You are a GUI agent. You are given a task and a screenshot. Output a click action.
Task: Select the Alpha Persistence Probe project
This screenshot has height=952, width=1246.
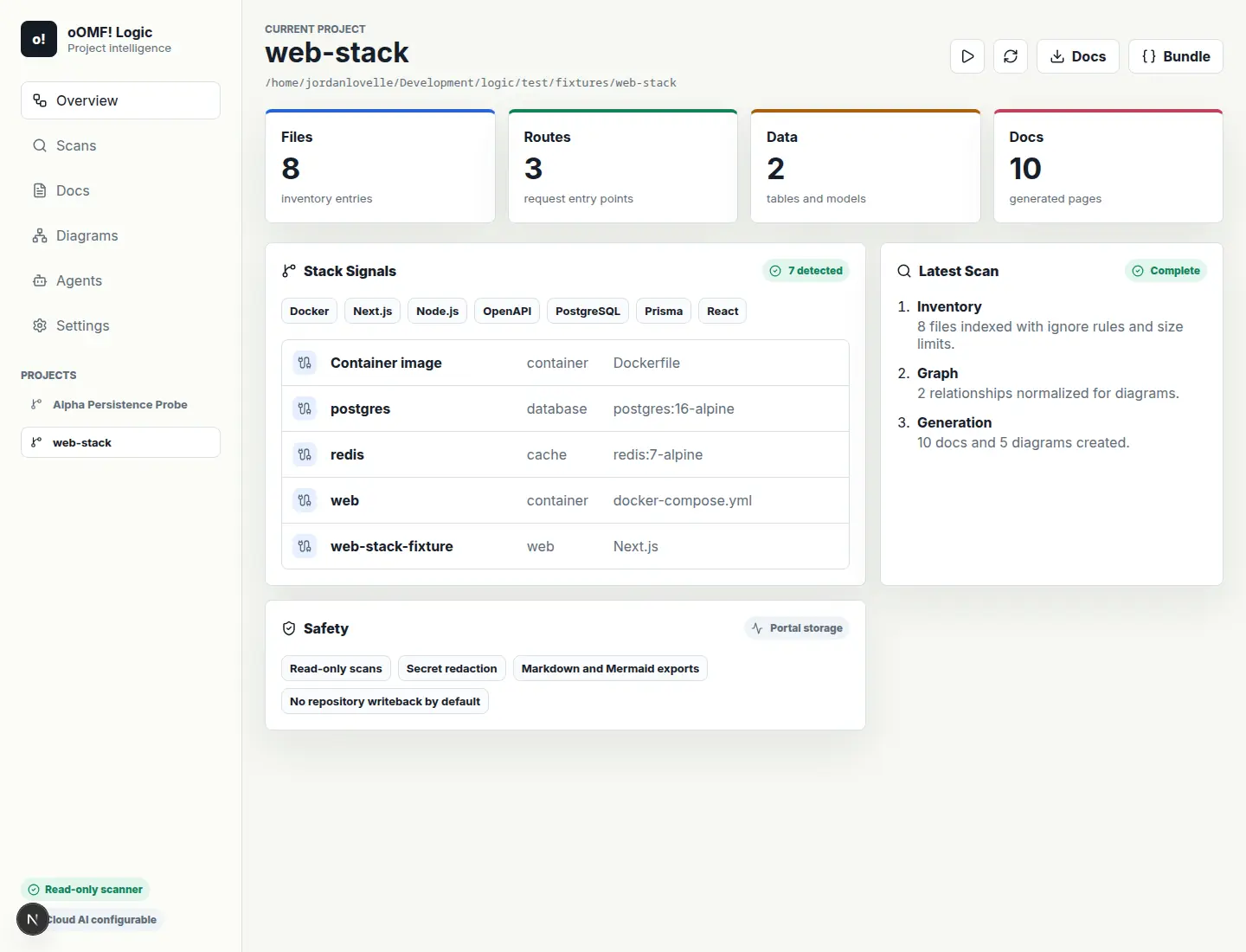tap(120, 404)
